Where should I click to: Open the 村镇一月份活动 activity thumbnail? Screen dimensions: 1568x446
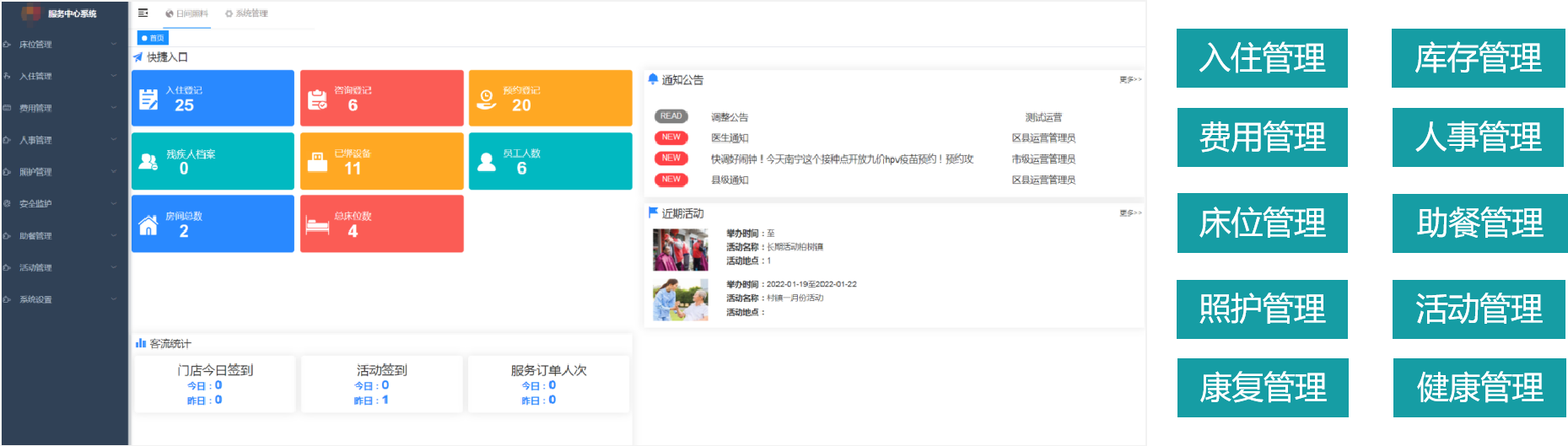coord(680,299)
